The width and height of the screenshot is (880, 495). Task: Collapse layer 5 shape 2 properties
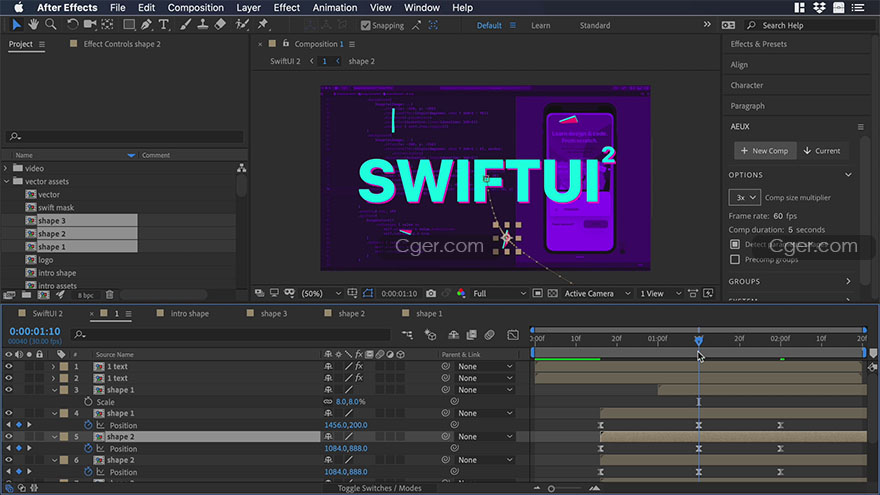pyautogui.click(x=54, y=437)
